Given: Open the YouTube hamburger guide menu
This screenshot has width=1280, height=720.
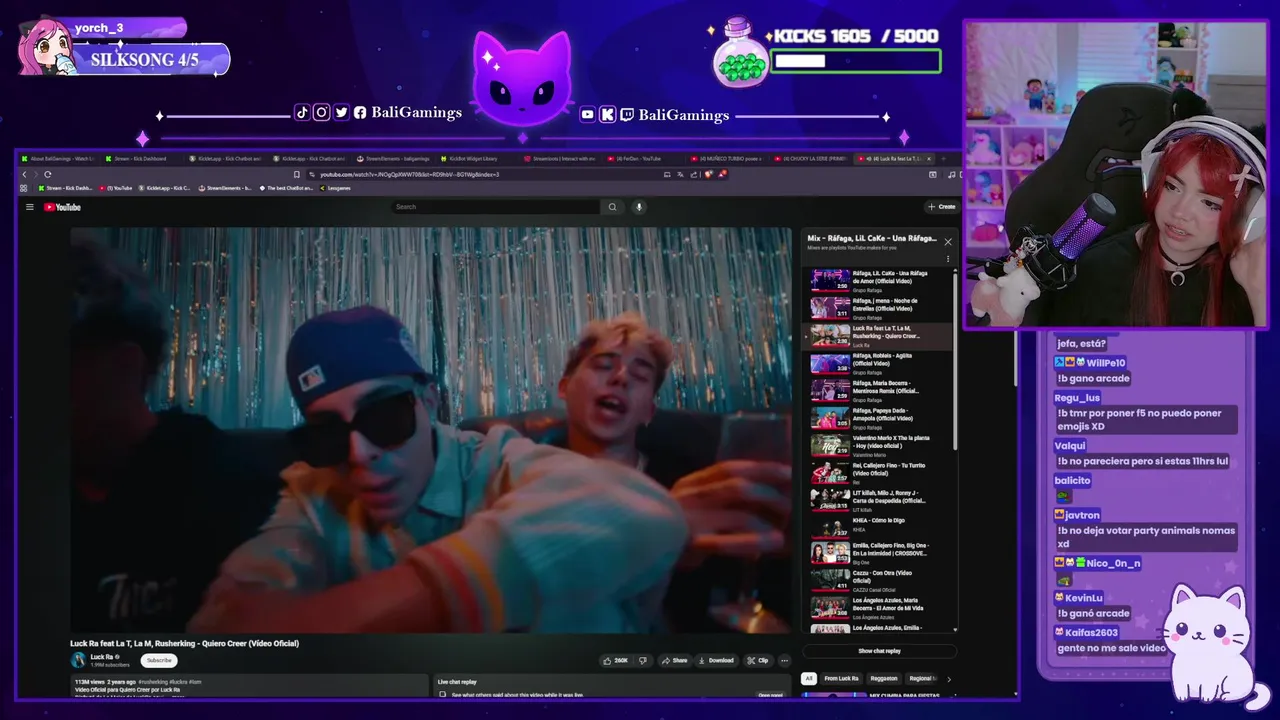Looking at the screenshot, I should [30, 207].
